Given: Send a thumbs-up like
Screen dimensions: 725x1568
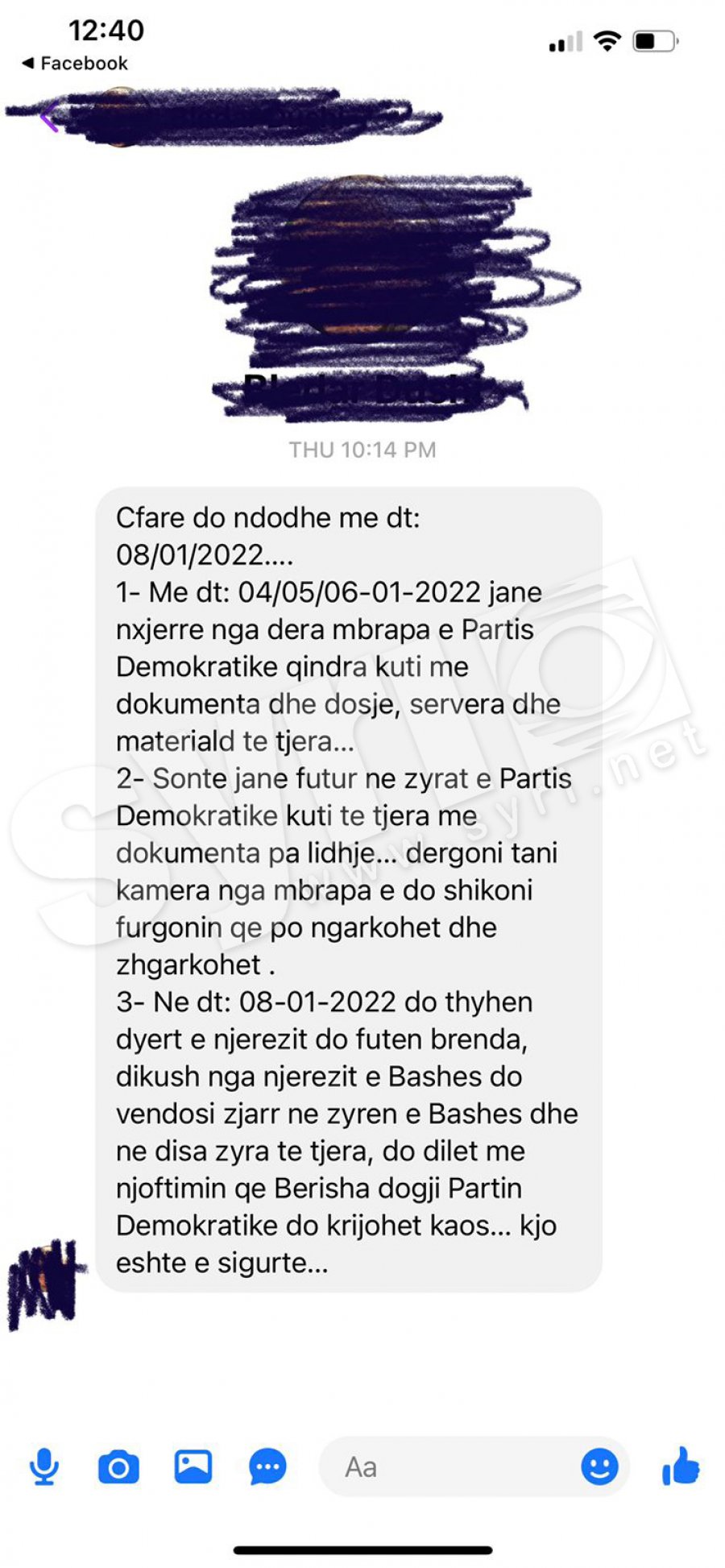Looking at the screenshot, I should [681, 1466].
